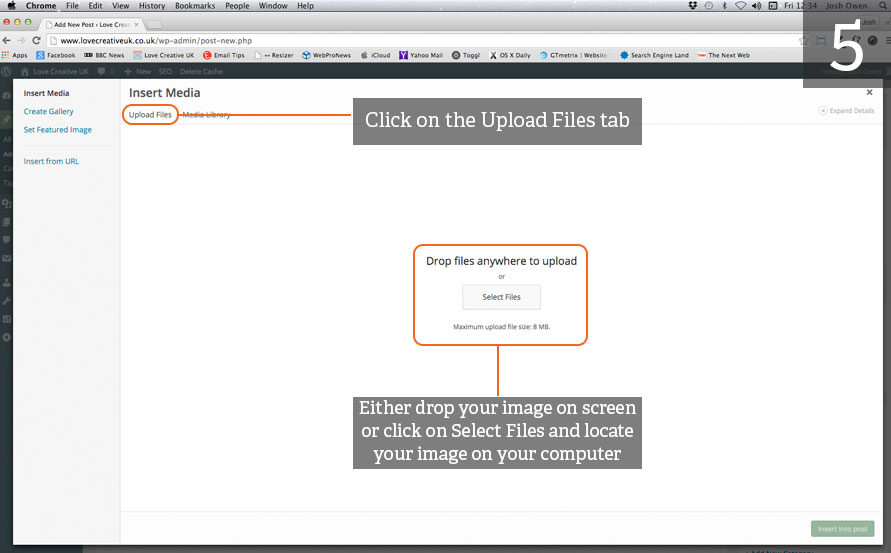891x553 pixels.
Task: Choose Insert from URL option
Action: [51, 161]
